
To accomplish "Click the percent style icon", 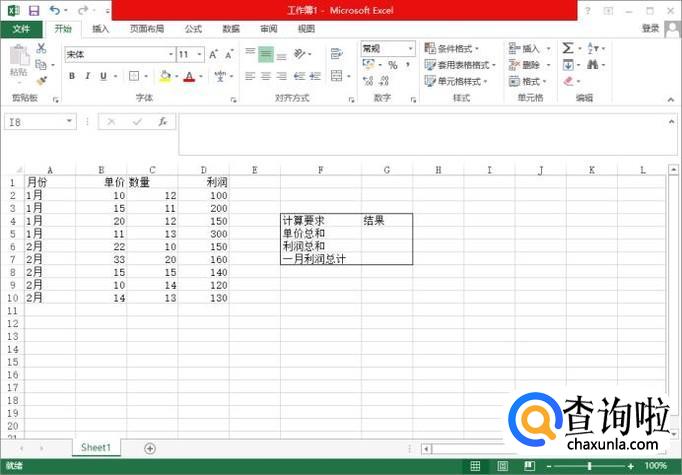I will (x=393, y=65).
